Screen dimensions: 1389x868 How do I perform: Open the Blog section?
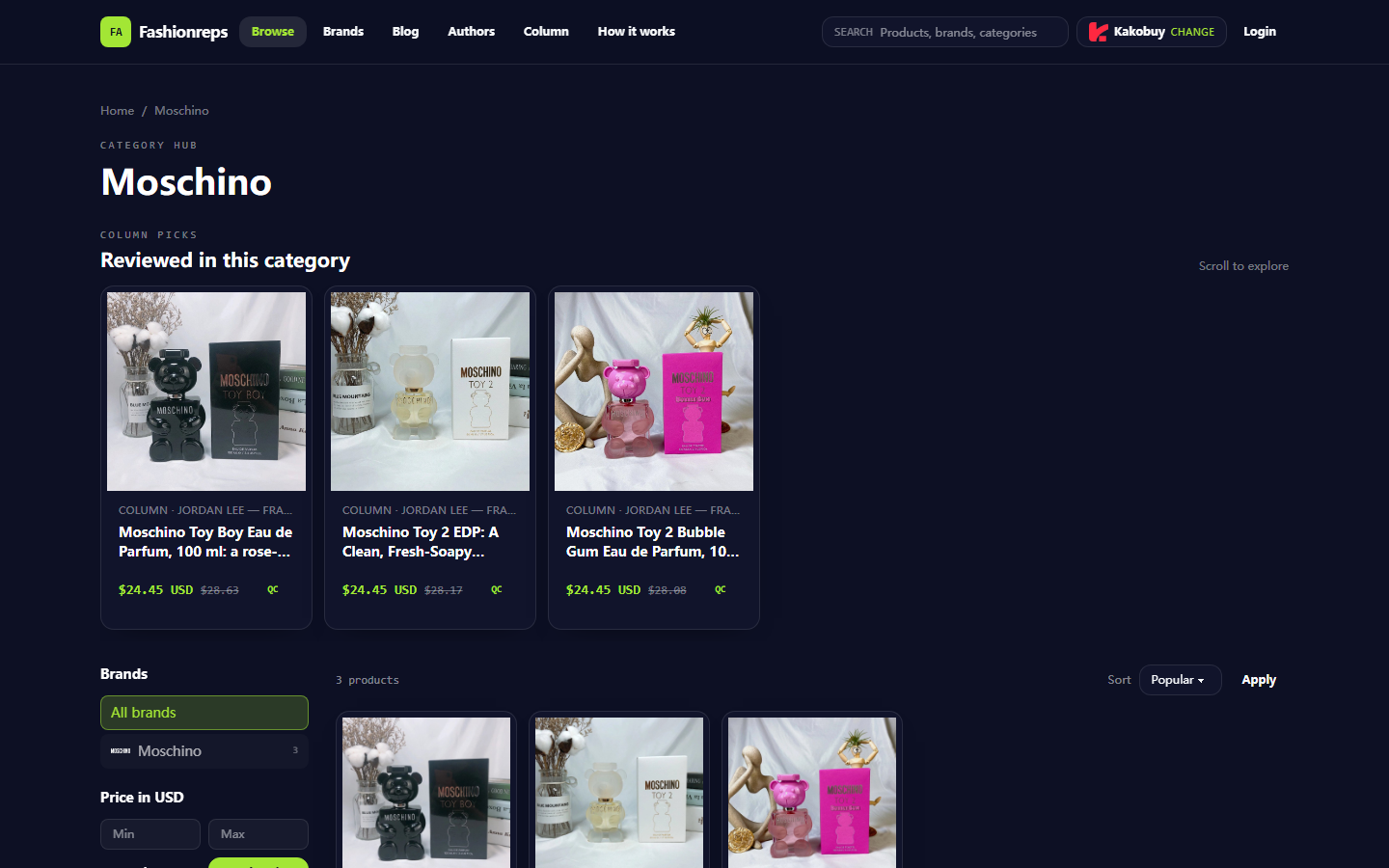405,32
